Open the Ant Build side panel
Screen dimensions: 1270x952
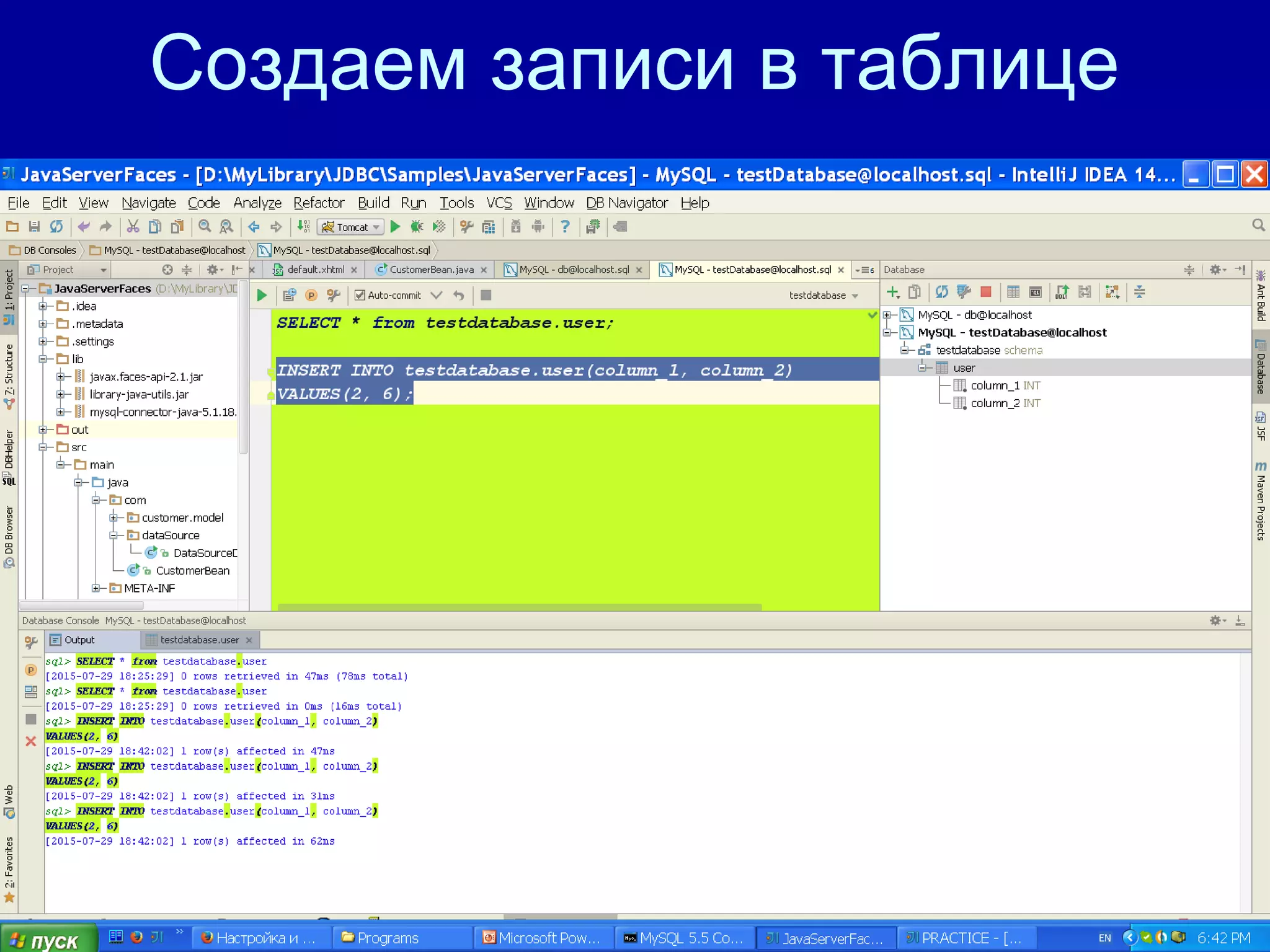point(1261,296)
